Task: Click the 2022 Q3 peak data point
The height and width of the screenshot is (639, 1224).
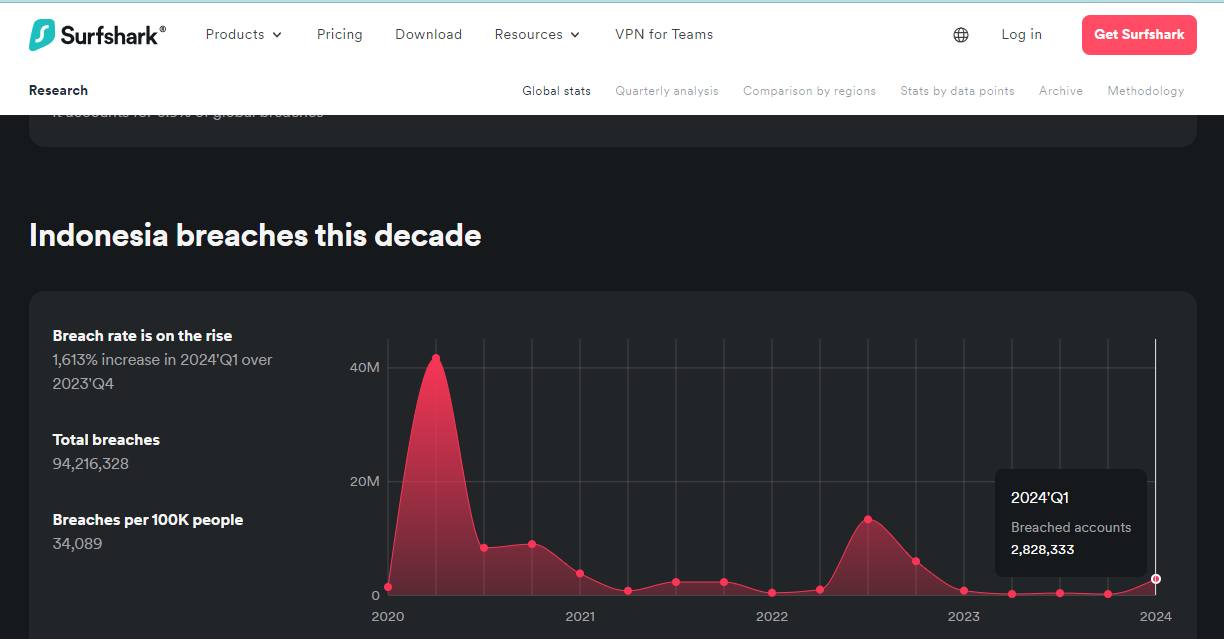Action: 868,519
